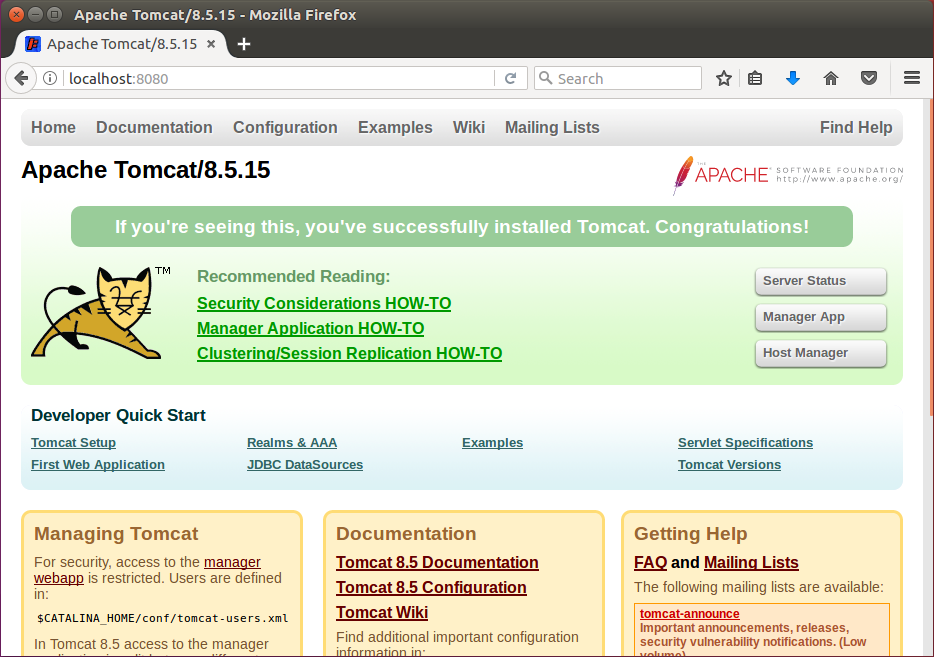Viewport: 934px width, 657px height.
Task: Open the Find Help navigation item
Action: pyautogui.click(x=856, y=127)
